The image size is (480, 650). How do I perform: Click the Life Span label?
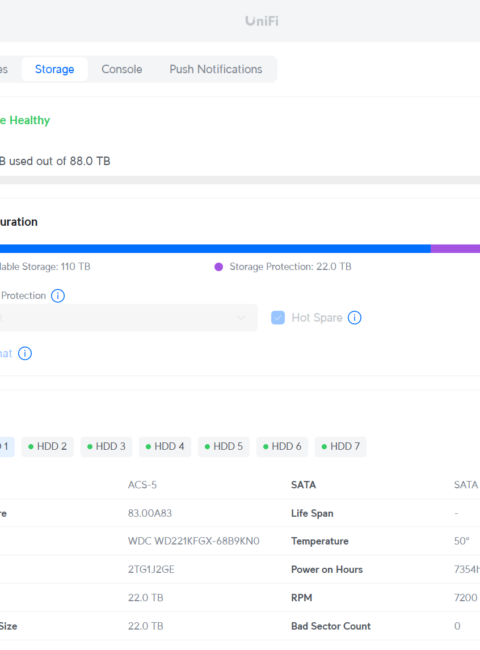click(312, 513)
